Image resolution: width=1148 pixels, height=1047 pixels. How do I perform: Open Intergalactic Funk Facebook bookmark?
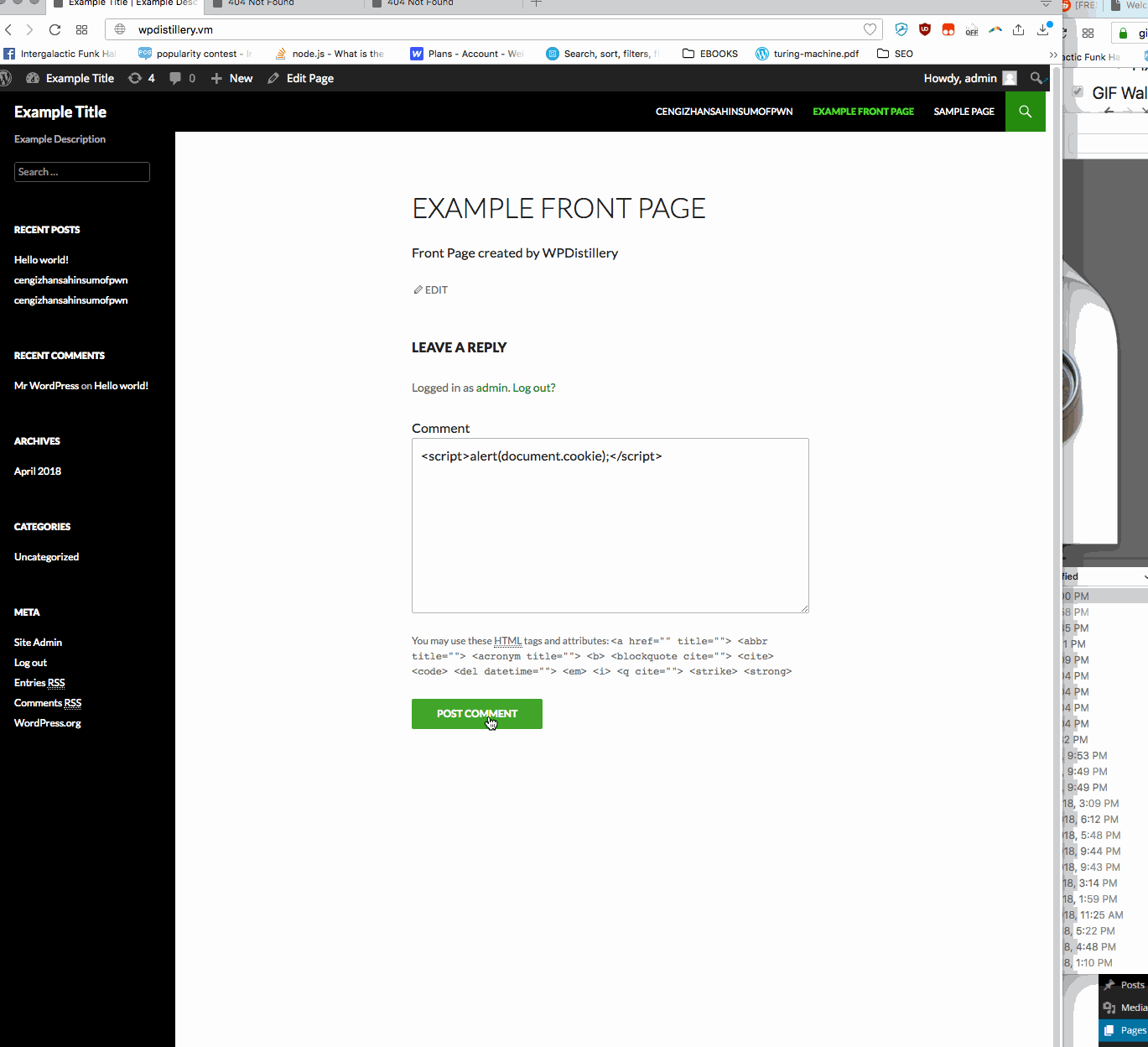coord(60,54)
